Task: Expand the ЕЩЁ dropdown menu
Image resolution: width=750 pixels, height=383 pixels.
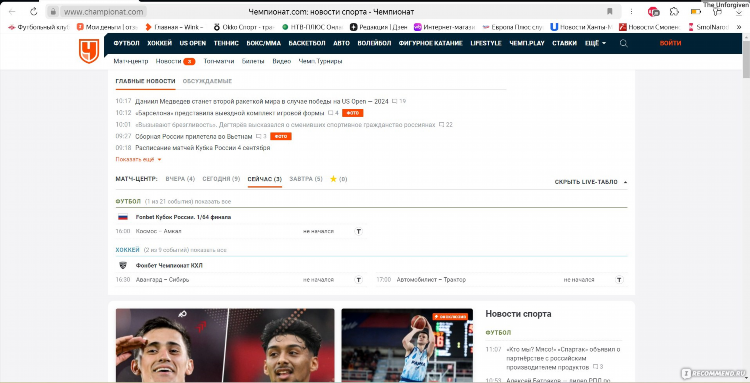Action: pyautogui.click(x=596, y=43)
